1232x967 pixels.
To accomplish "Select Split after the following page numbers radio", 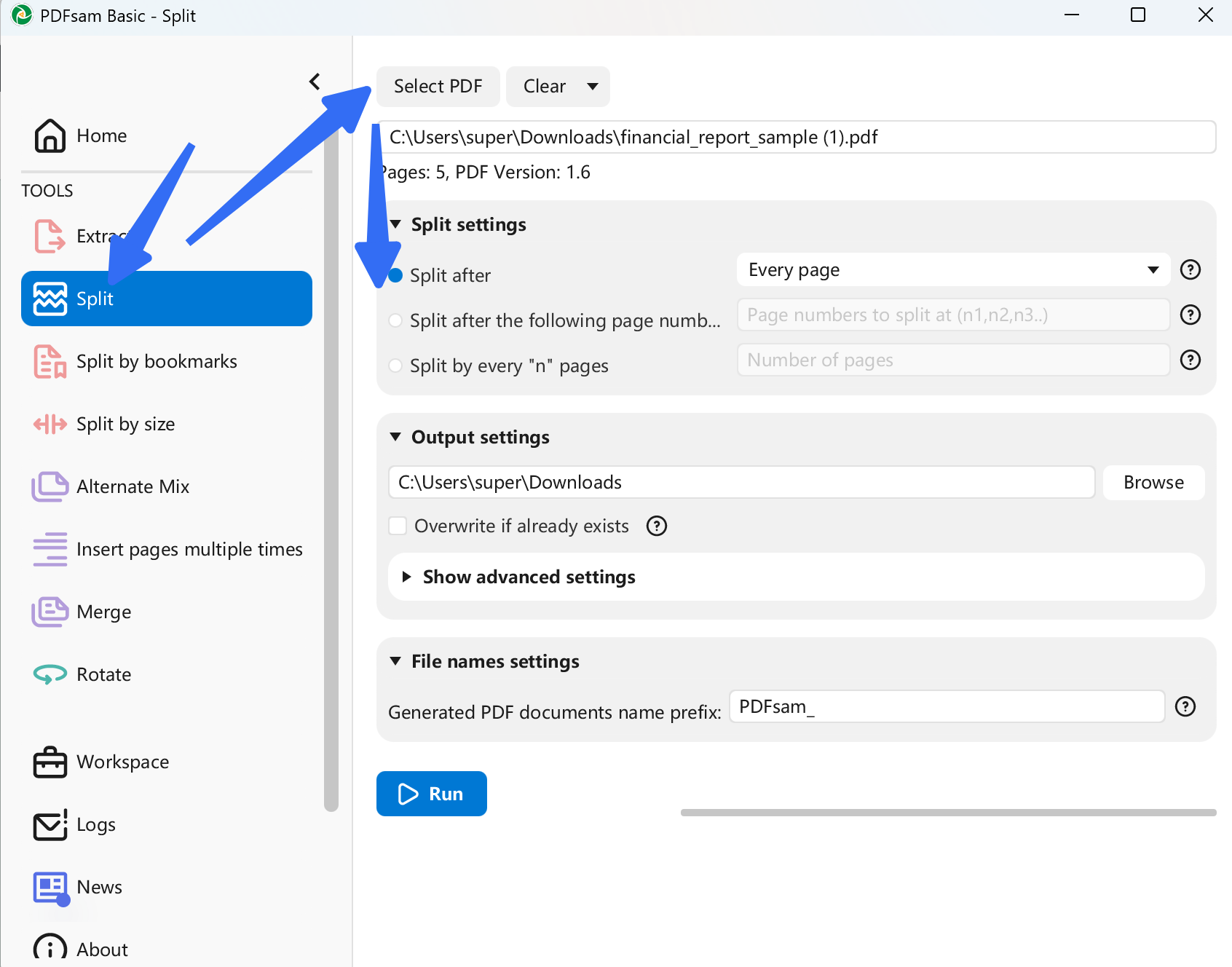I will tap(395, 320).
